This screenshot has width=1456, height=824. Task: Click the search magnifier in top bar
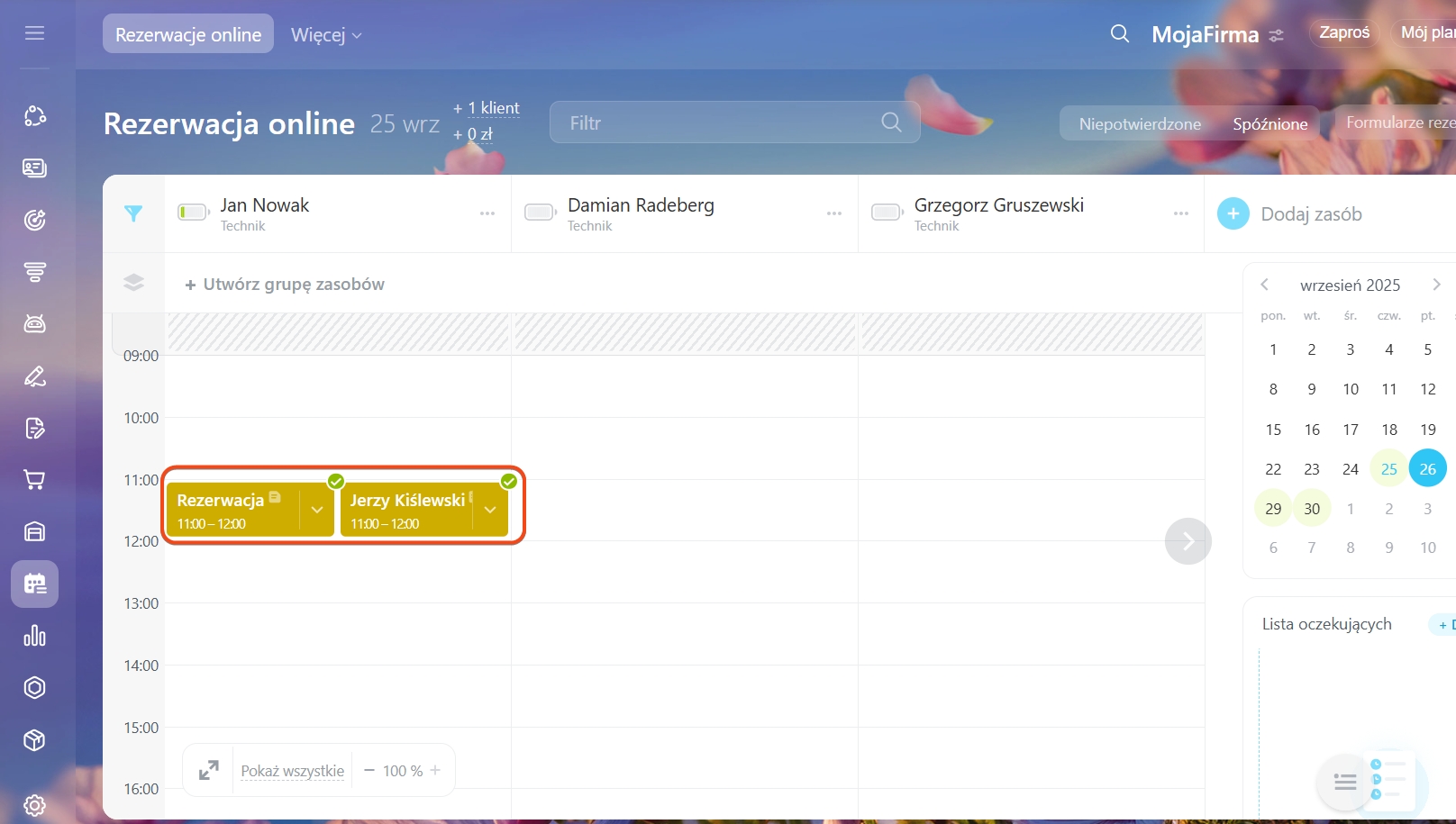click(x=1119, y=34)
